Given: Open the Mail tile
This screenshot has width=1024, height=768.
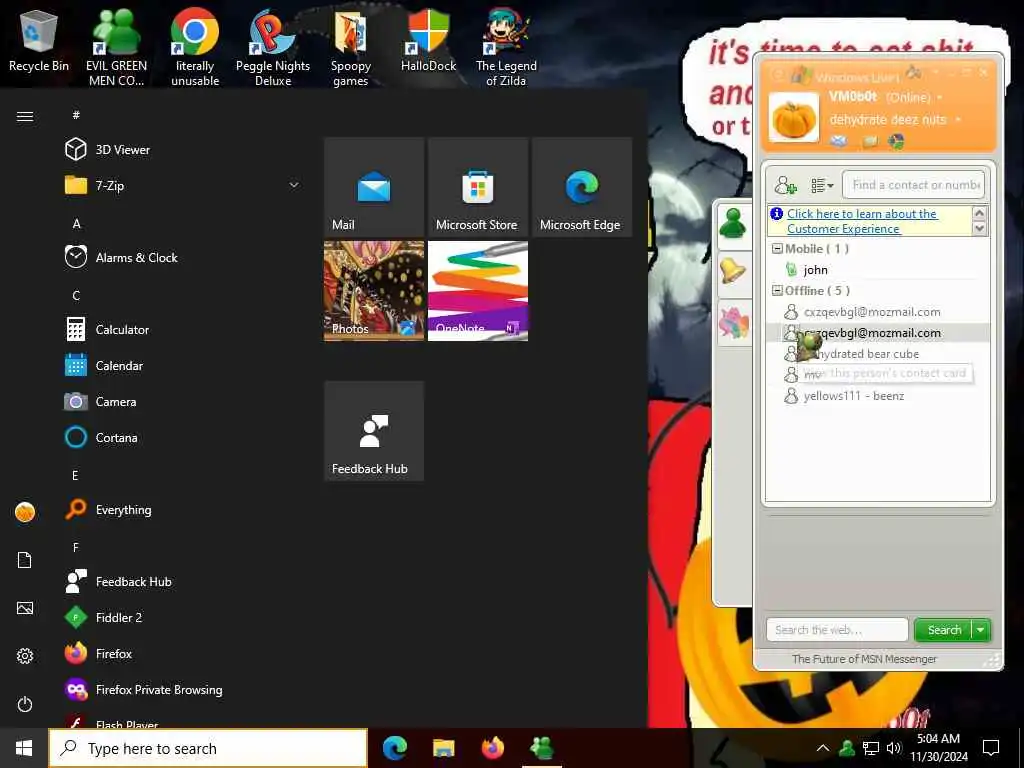Looking at the screenshot, I should tap(374, 187).
